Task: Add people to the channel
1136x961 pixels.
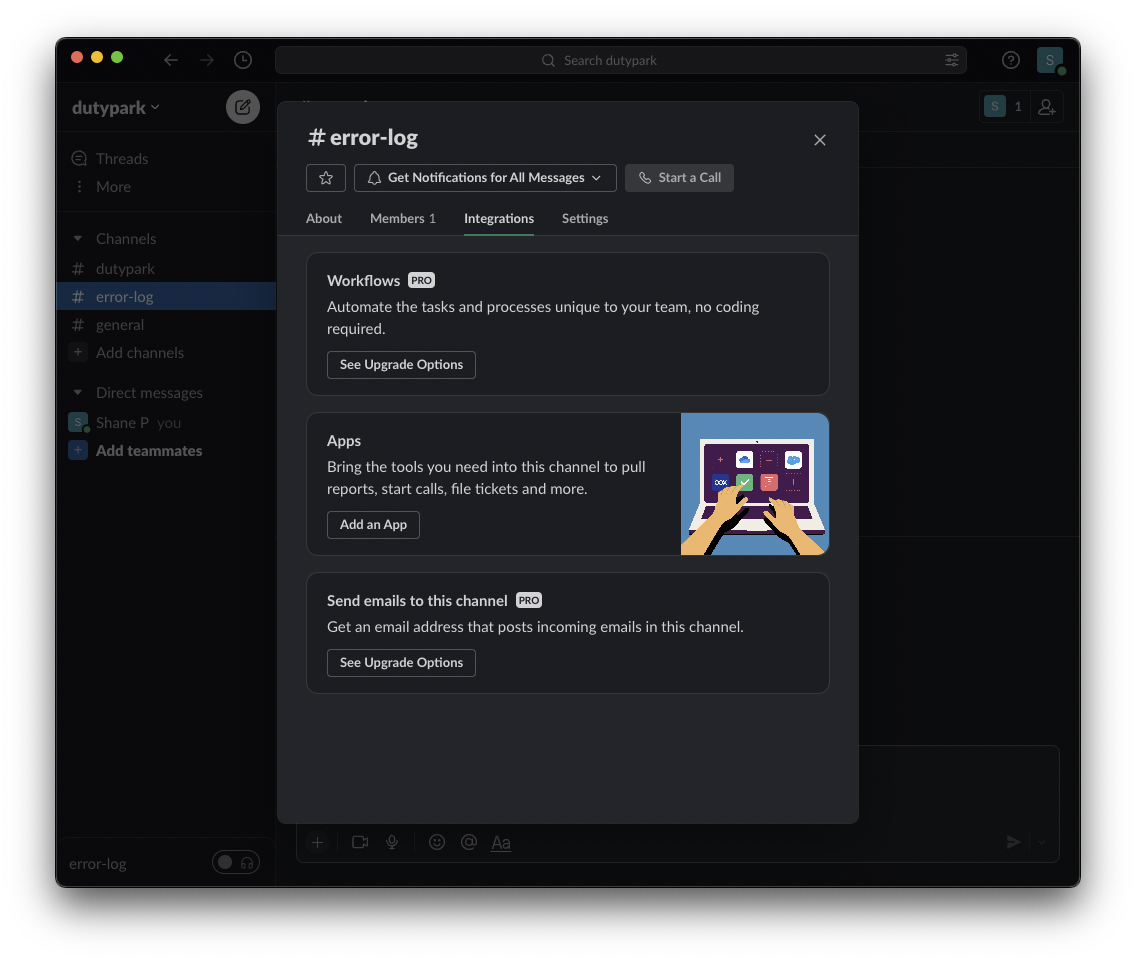Action: pos(1046,107)
